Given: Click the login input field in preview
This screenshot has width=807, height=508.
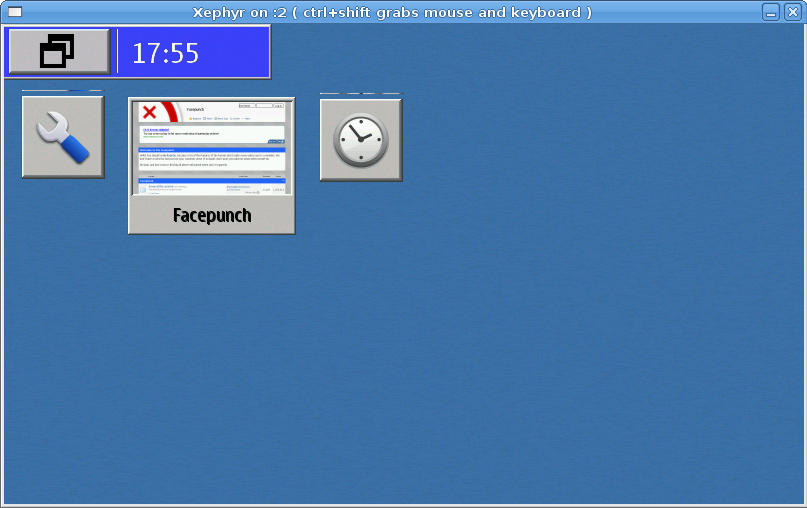Looking at the screenshot, I should 246,105.
